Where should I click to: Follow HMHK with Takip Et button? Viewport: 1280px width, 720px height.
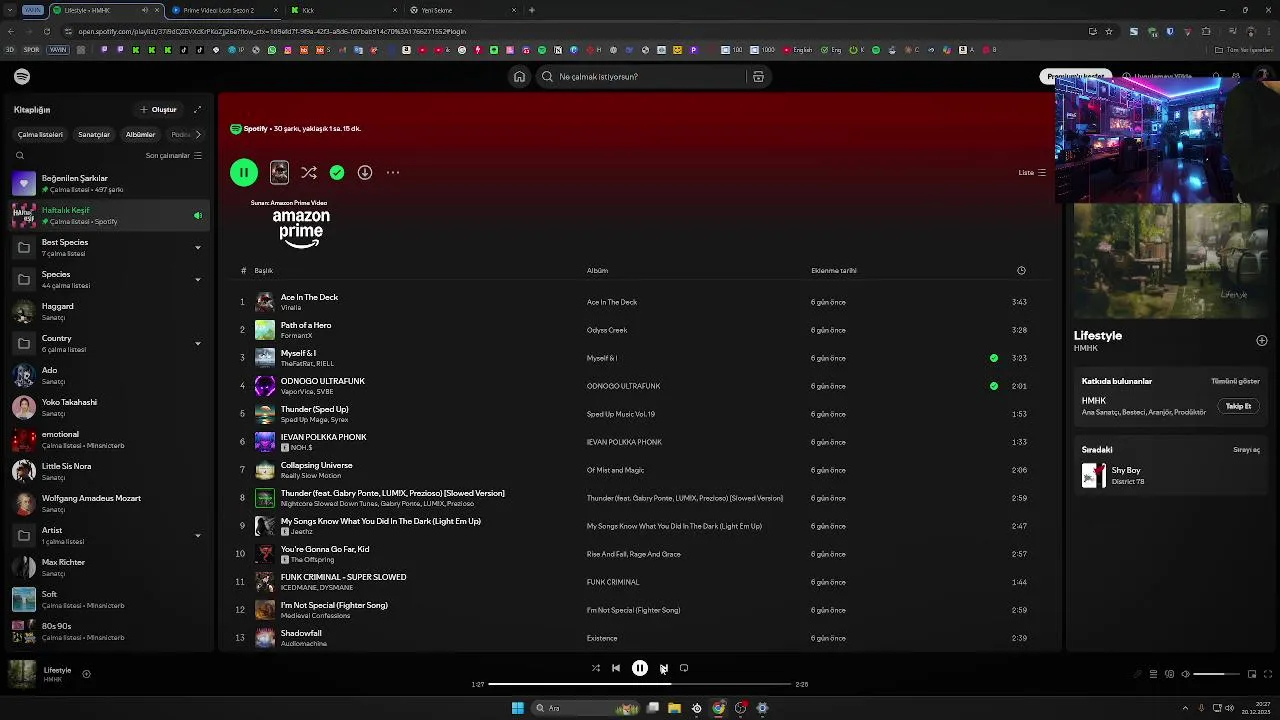[1238, 406]
